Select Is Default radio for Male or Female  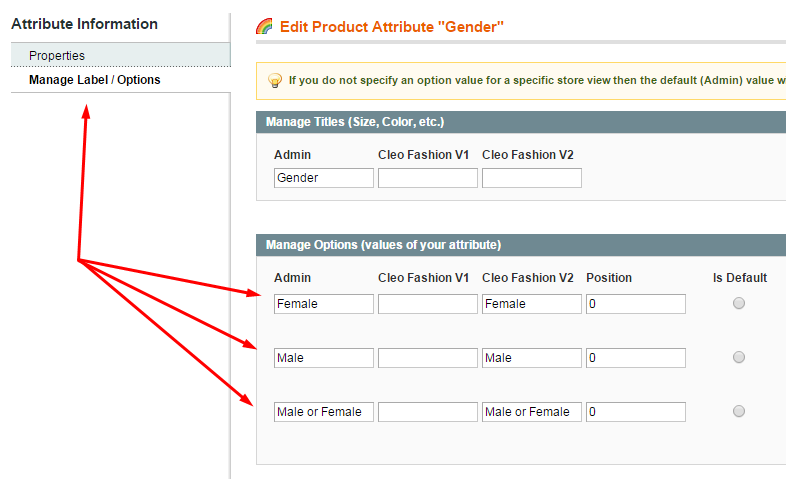(739, 411)
